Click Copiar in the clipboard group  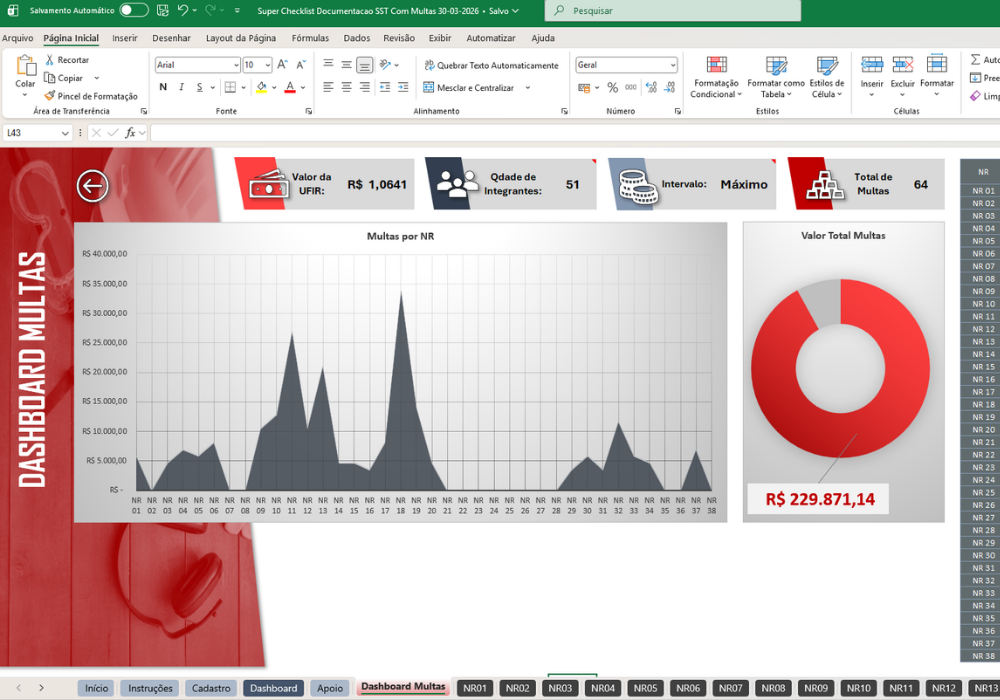pos(64,78)
